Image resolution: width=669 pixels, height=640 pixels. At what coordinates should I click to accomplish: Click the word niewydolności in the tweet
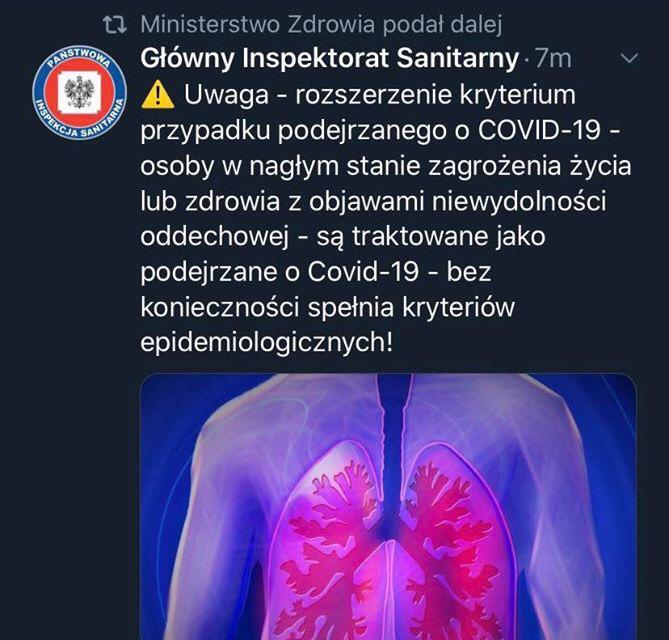coord(518,201)
